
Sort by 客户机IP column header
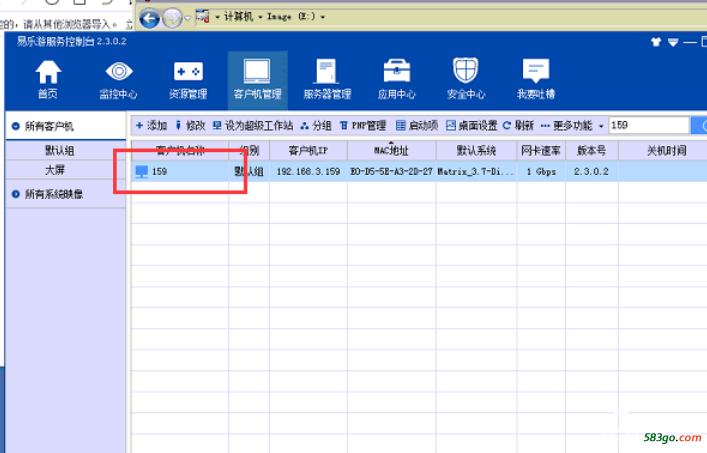[x=308, y=150]
